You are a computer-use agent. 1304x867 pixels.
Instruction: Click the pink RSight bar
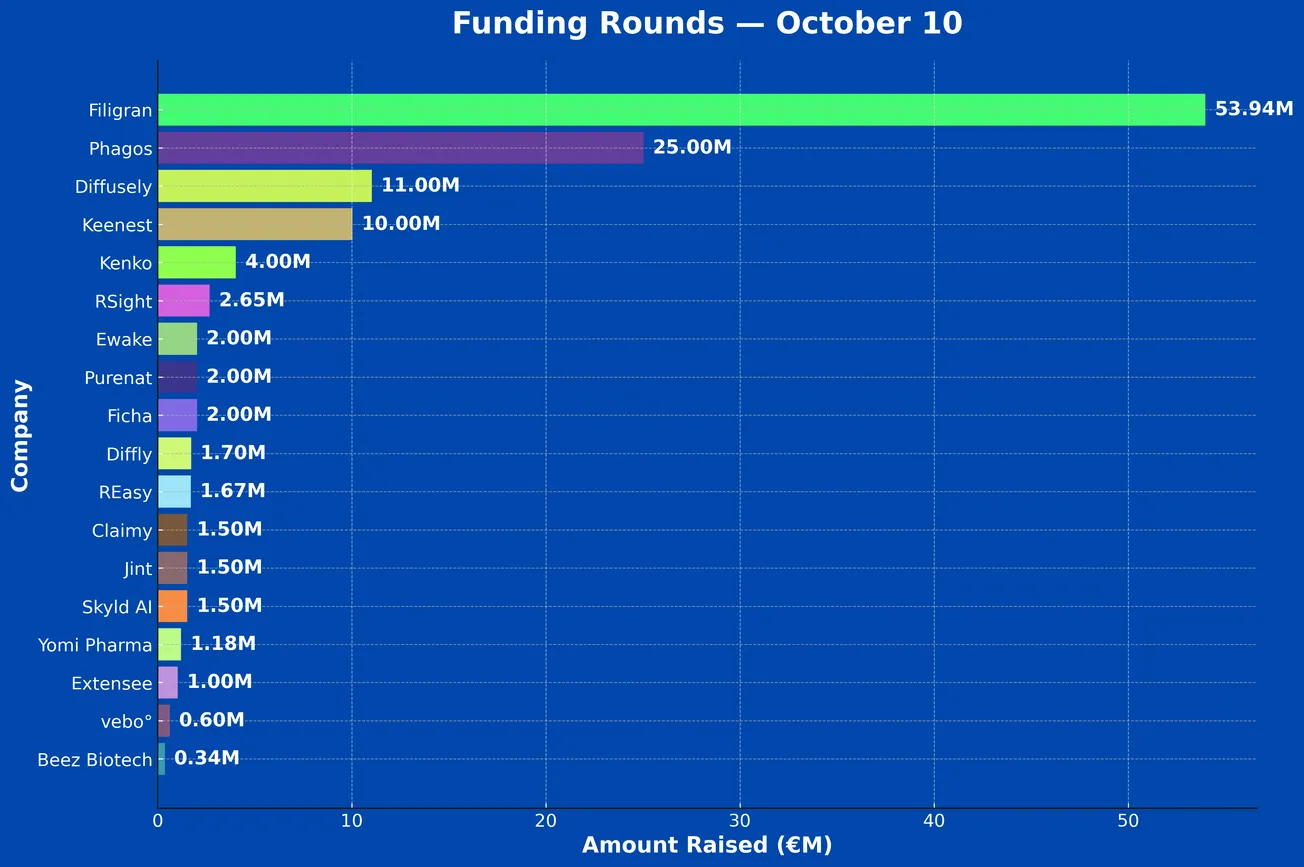(x=184, y=300)
